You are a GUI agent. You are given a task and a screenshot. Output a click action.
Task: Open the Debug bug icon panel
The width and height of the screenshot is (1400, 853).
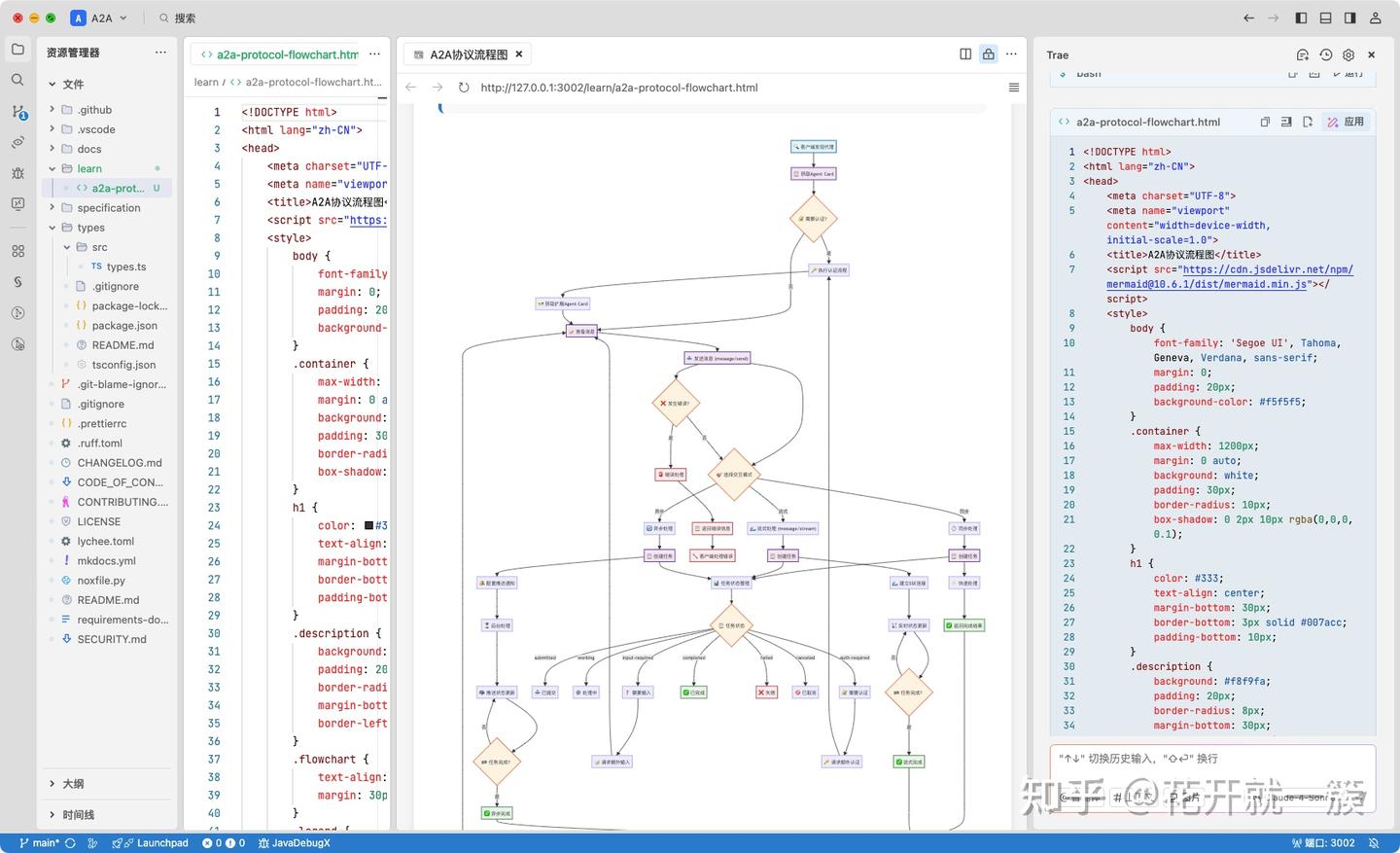pyautogui.click(x=17, y=173)
